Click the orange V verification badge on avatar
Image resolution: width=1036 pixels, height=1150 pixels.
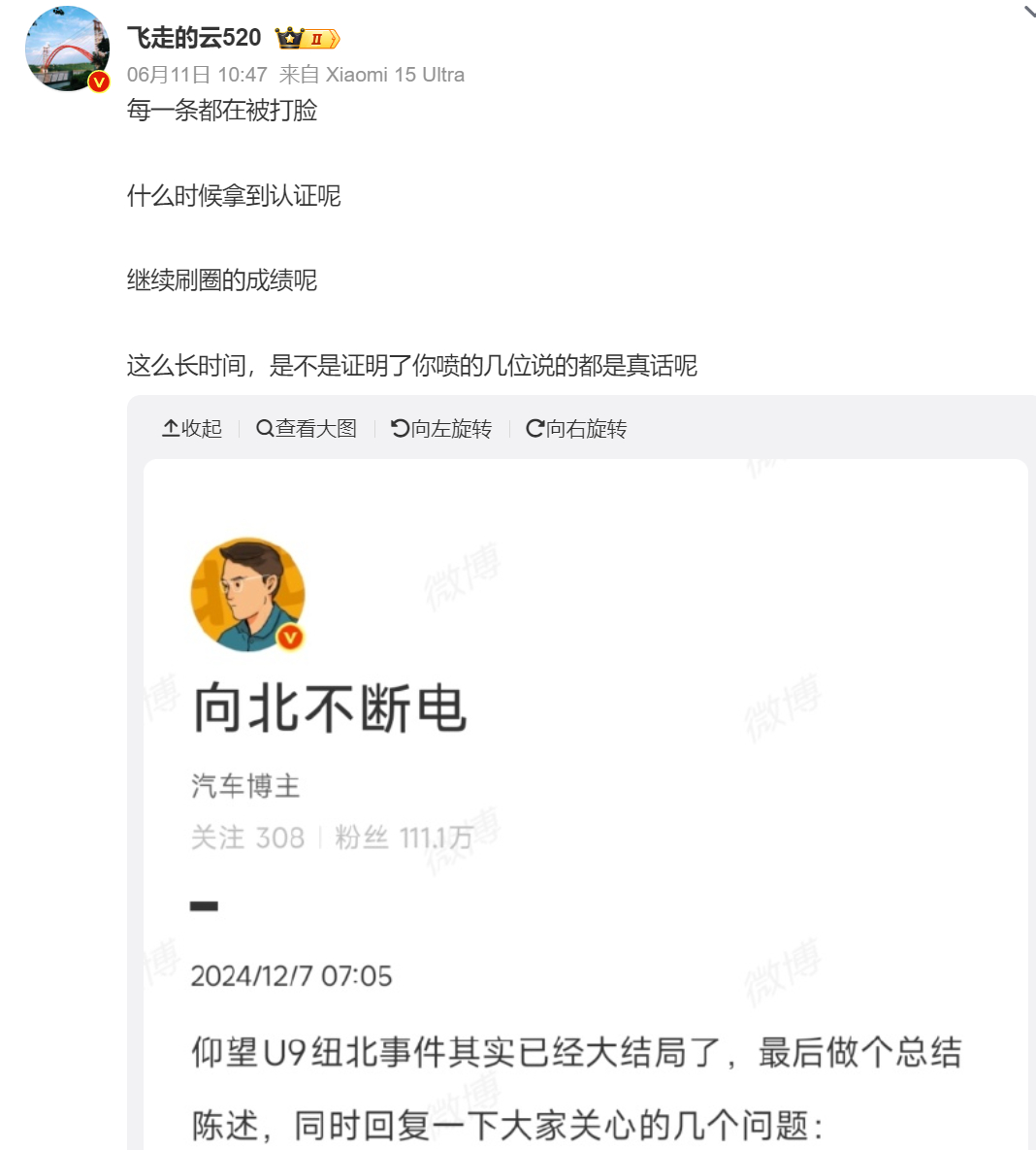(x=99, y=82)
